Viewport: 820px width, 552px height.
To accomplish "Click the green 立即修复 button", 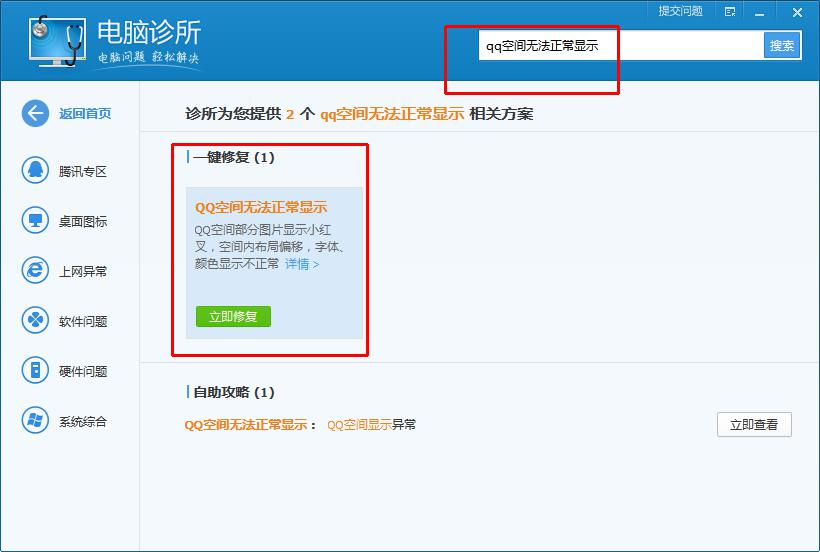I will [x=233, y=316].
